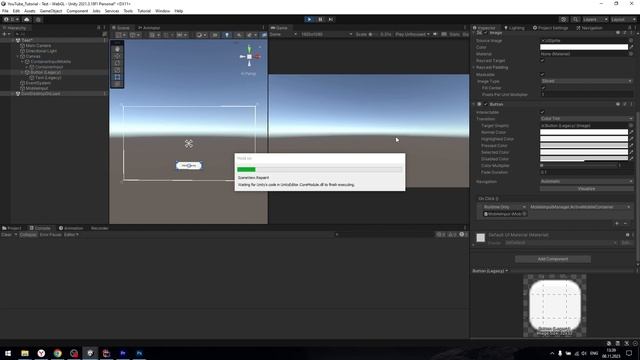
Task: Click the Console Clear button
Action: [x=7, y=235]
